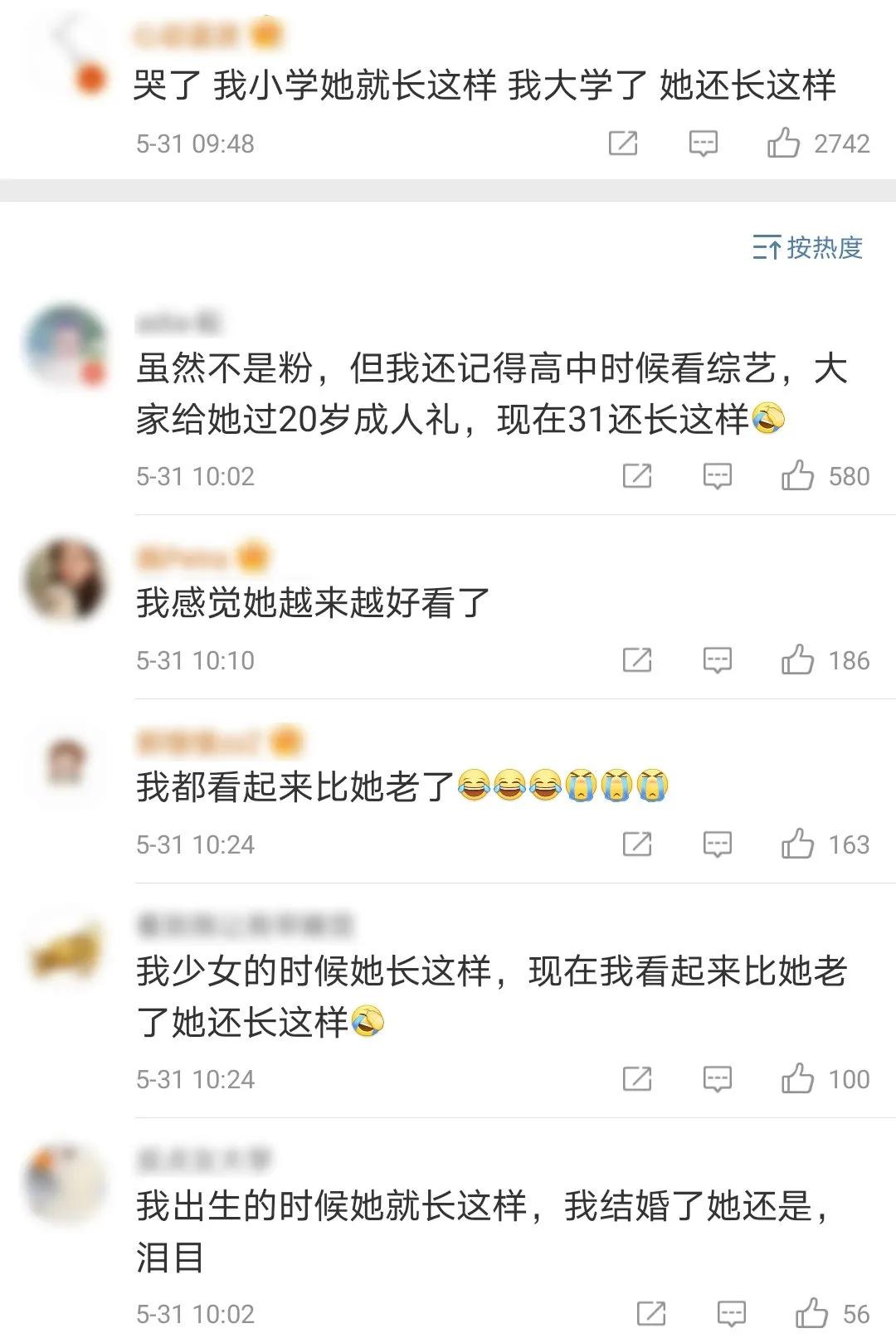Tap comment icon on the 09:48 post
Image resolution: width=896 pixels, height=1338 pixels.
pos(703,144)
